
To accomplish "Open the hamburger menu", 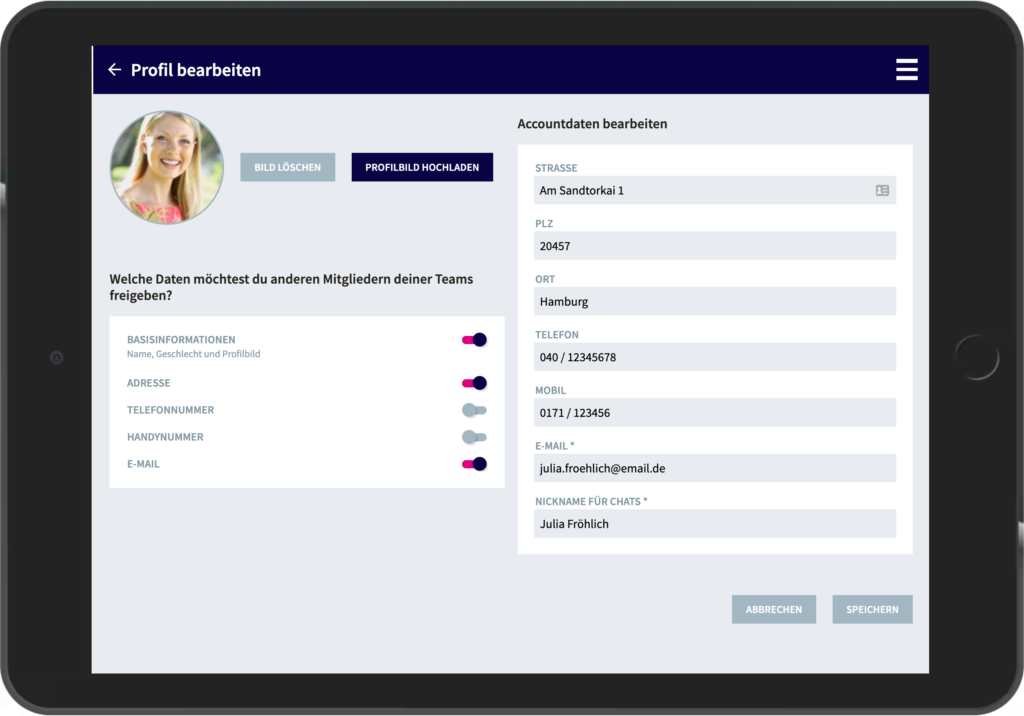I will click(x=906, y=69).
